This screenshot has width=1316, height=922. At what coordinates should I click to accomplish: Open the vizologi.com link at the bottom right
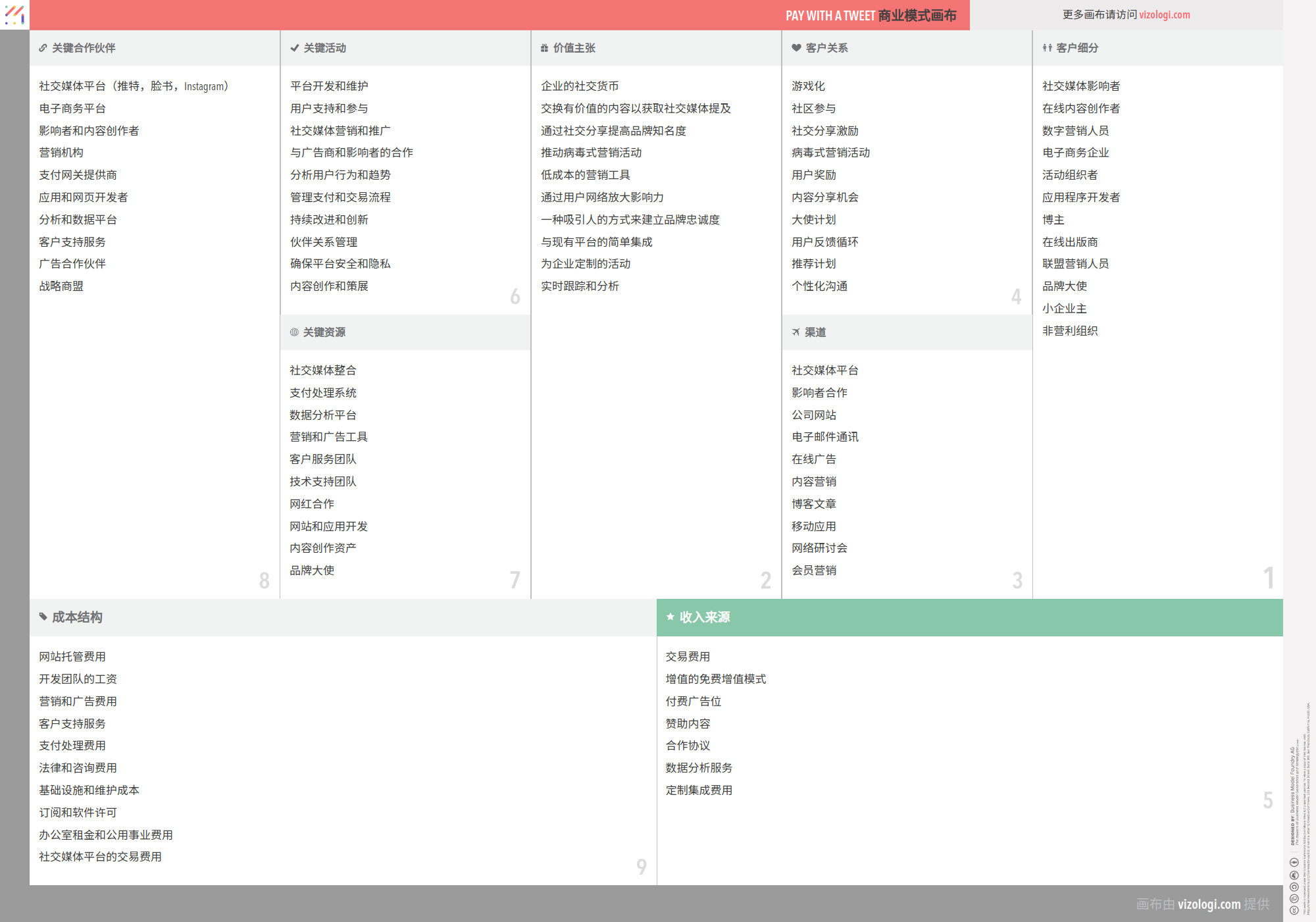pyautogui.click(x=1209, y=904)
